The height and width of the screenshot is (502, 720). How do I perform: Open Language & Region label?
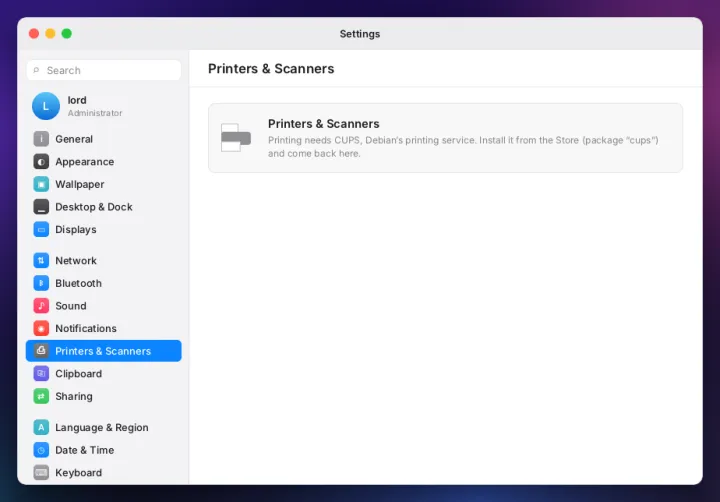(102, 428)
